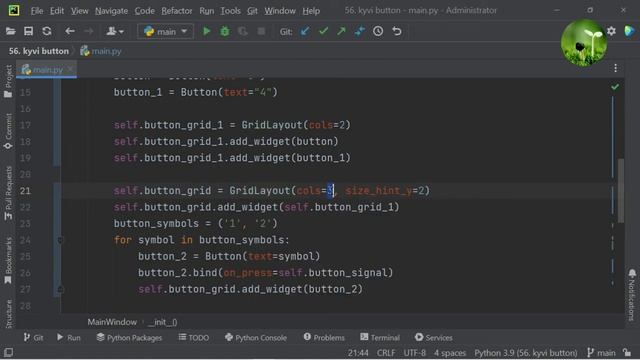Open the Problems tool window
Viewport: 640px width, 360px height.
point(324,338)
